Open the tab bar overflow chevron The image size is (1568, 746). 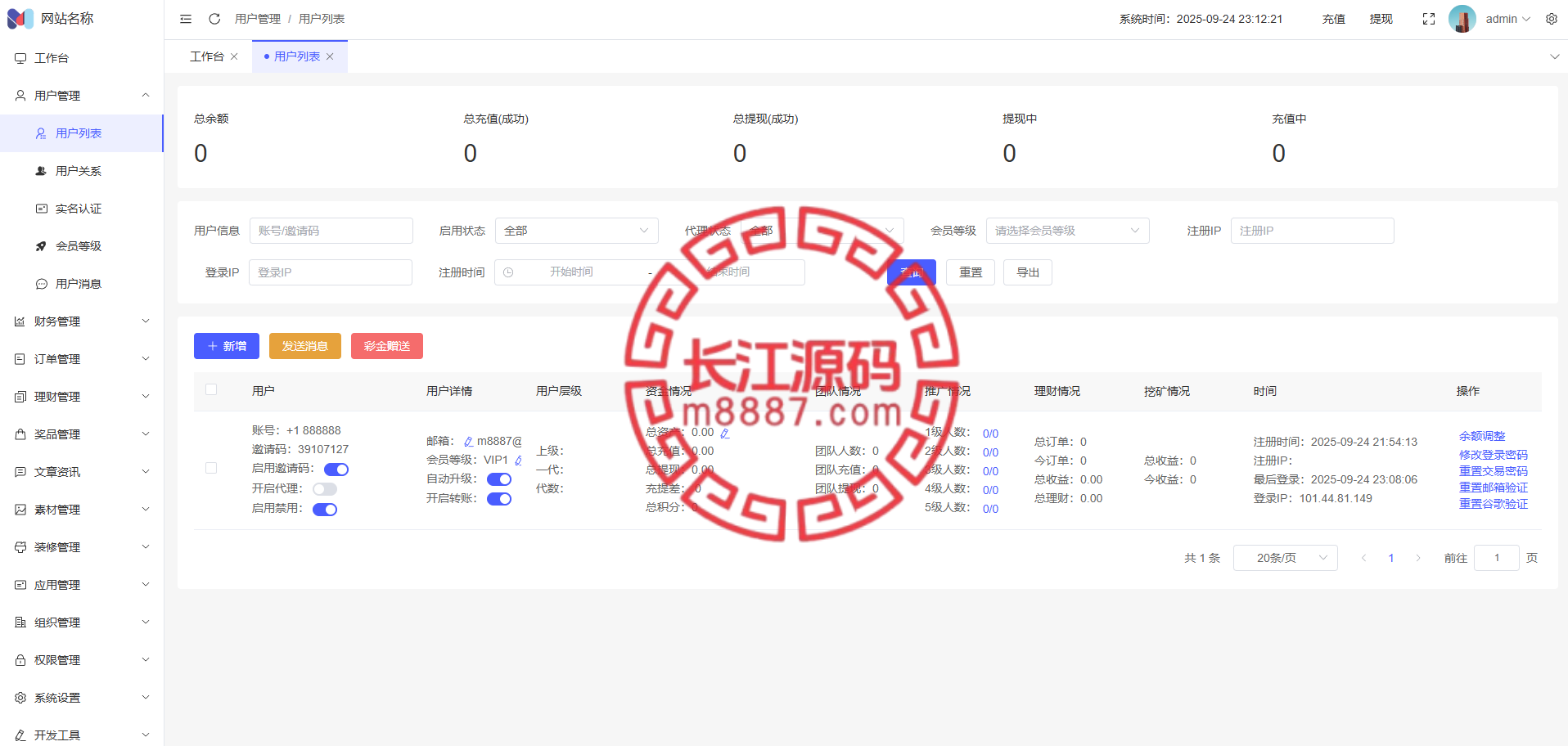pyautogui.click(x=1554, y=56)
